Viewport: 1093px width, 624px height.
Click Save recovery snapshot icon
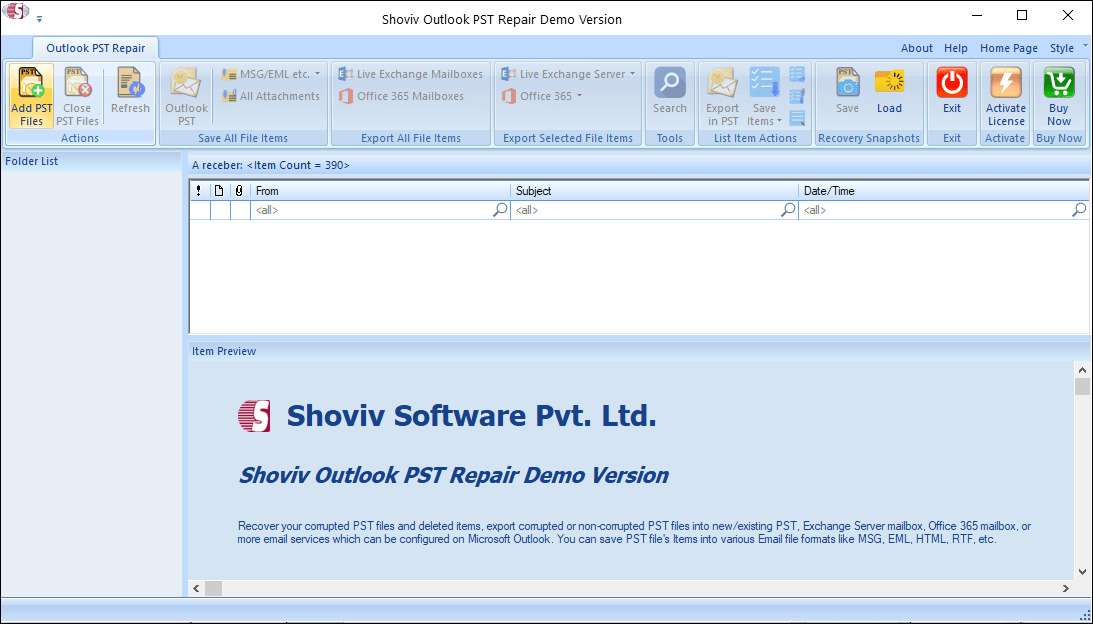tap(848, 83)
